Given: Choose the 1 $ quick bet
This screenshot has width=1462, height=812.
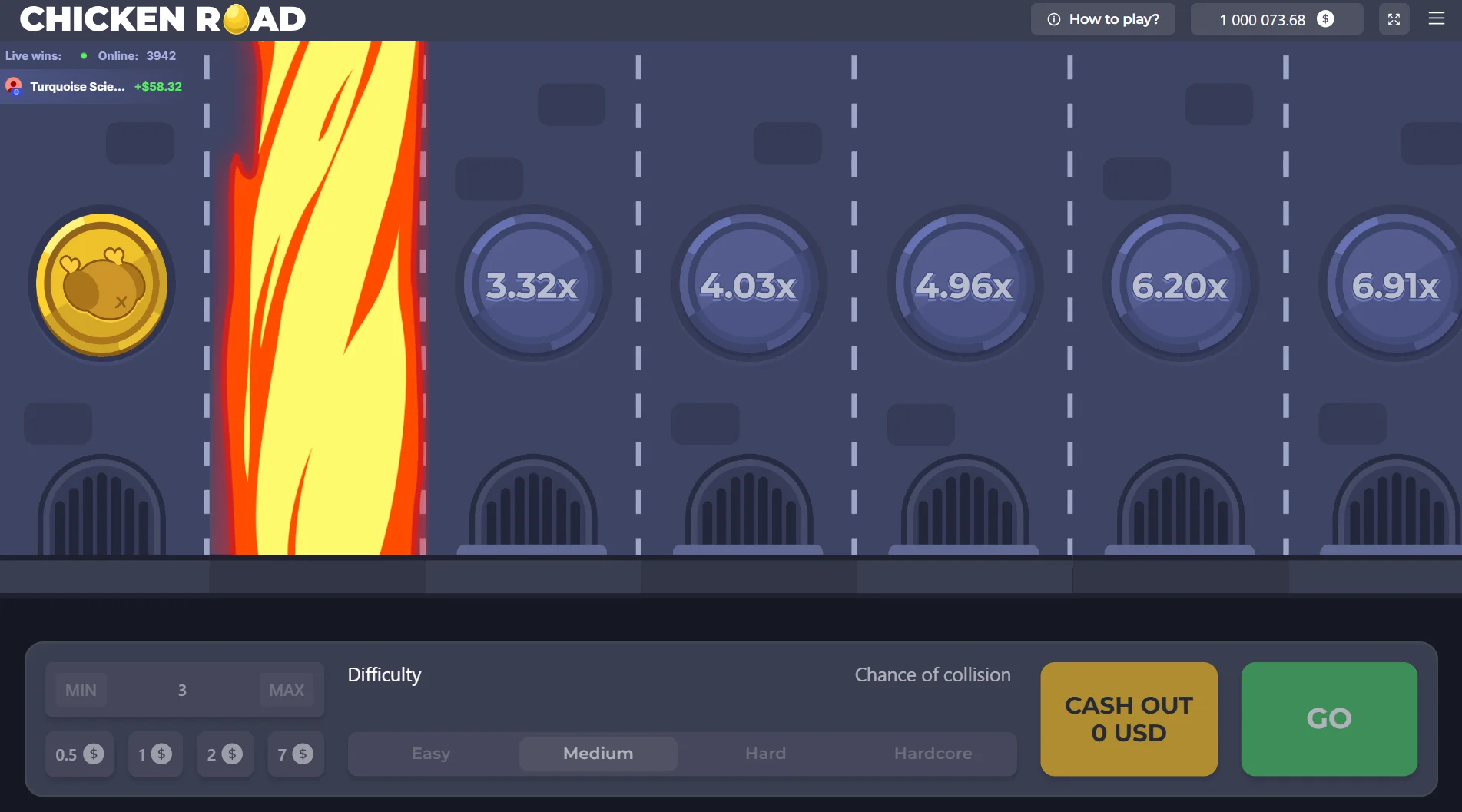Looking at the screenshot, I should pos(155,754).
